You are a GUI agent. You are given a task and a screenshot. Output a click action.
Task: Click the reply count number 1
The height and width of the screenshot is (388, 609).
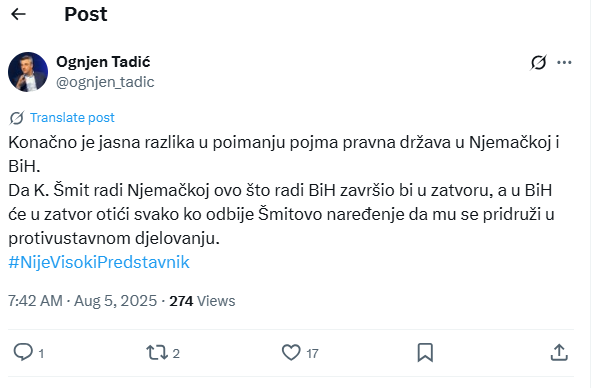[41, 353]
